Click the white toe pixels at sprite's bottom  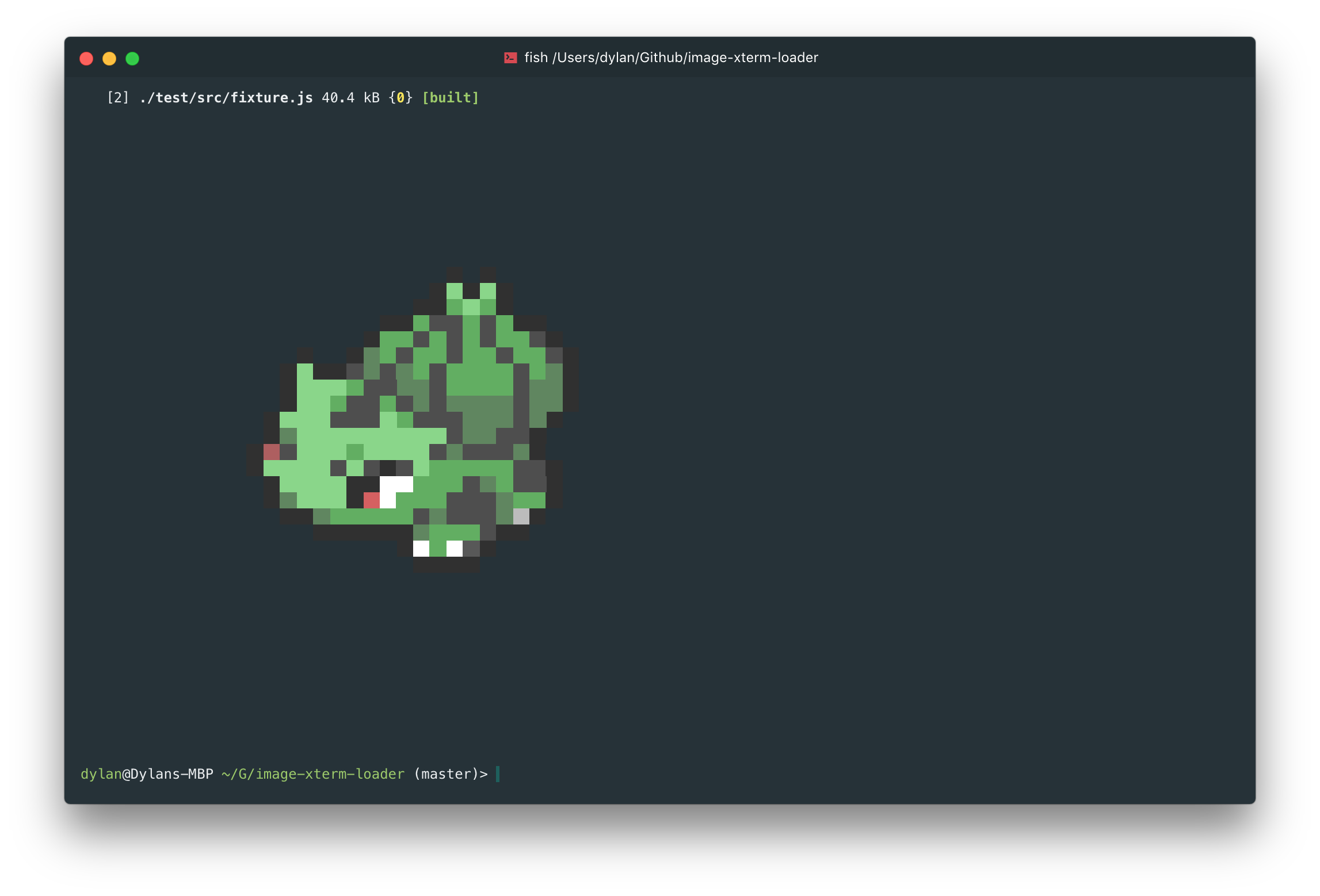pyautogui.click(x=421, y=549)
